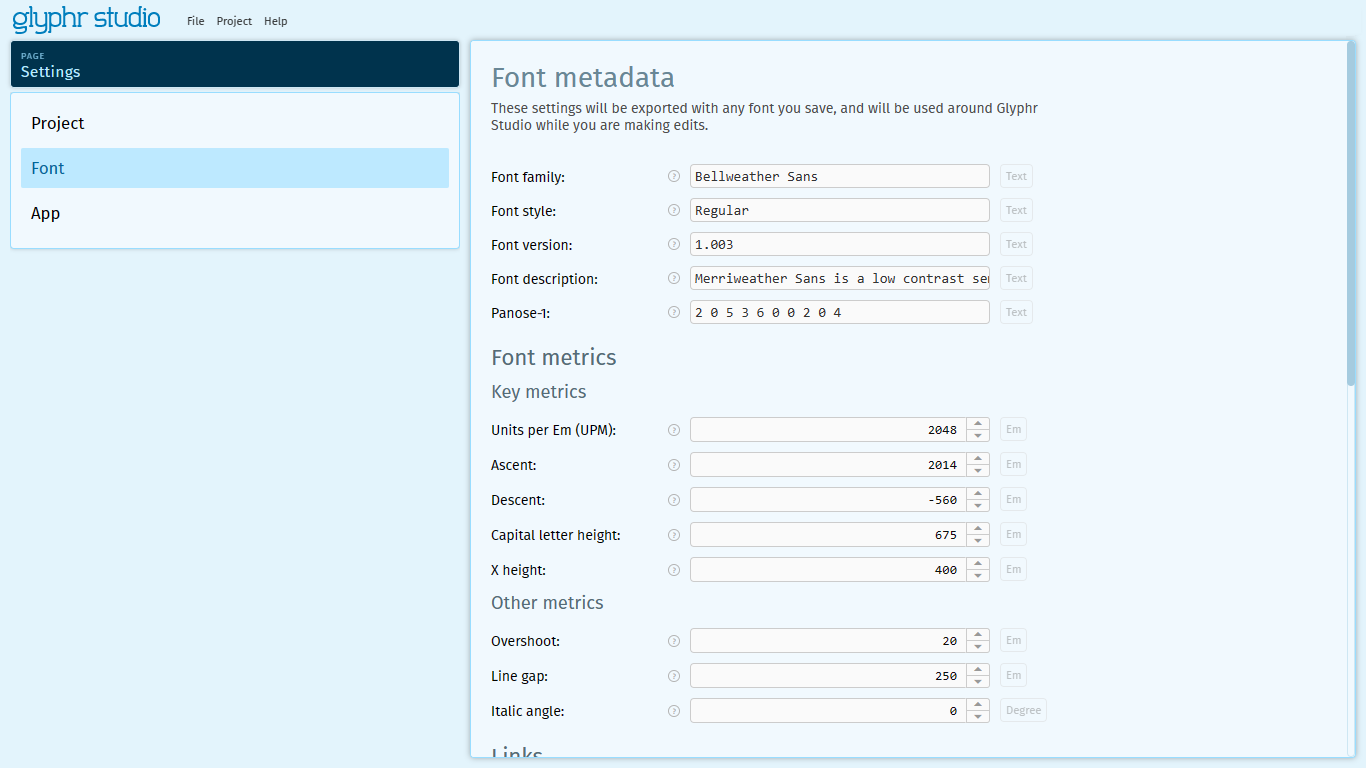
Task: Click the Overshoot field 20
Action: coord(828,641)
